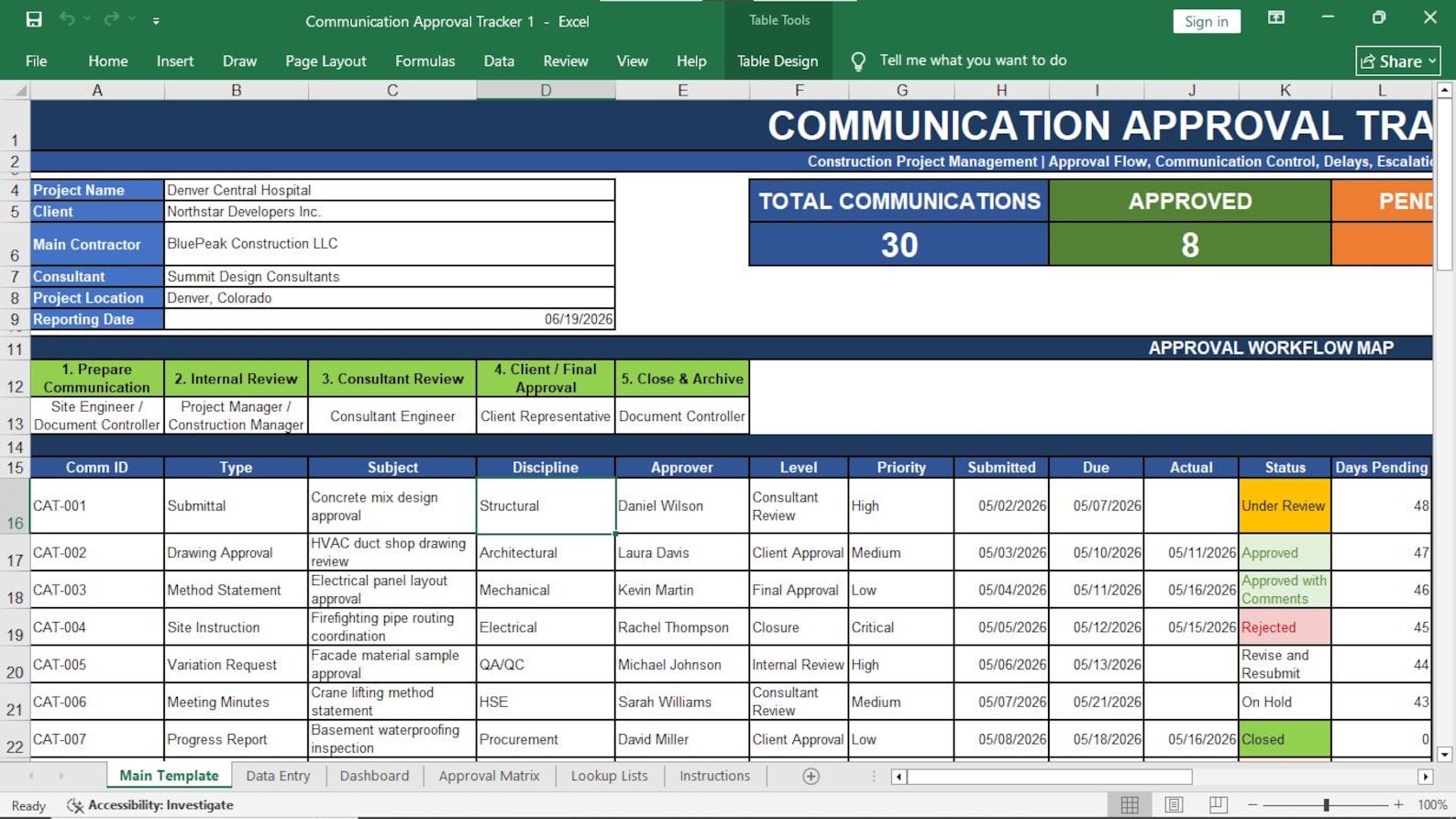This screenshot has height=819, width=1456.
Task: Click the Priority column header
Action: coord(901,467)
